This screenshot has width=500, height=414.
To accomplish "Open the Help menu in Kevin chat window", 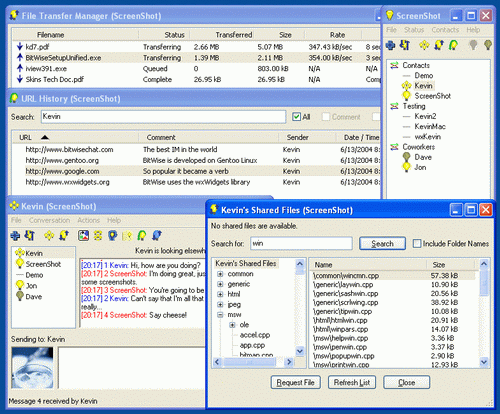I will point(114,220).
